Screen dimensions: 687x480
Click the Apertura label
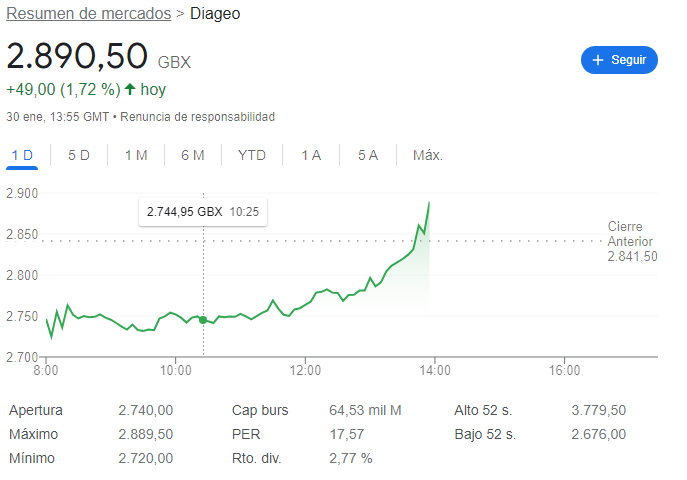coord(36,410)
